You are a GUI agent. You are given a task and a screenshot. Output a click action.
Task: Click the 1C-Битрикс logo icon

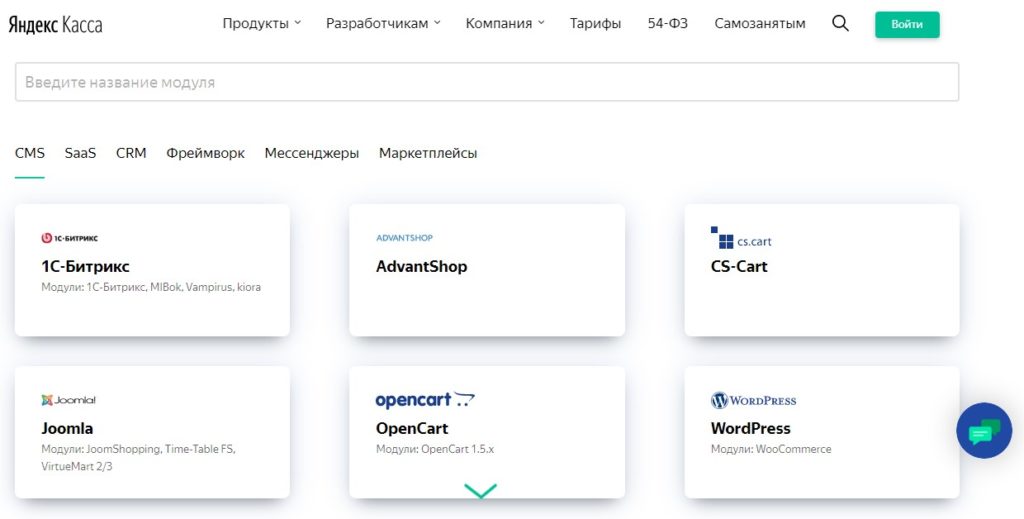(x=69, y=238)
